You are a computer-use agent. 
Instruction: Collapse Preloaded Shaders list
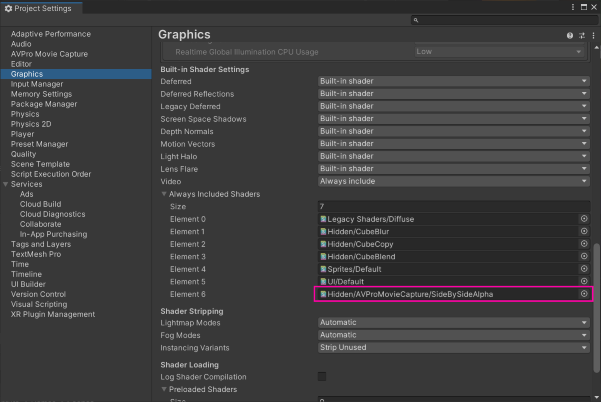164,389
